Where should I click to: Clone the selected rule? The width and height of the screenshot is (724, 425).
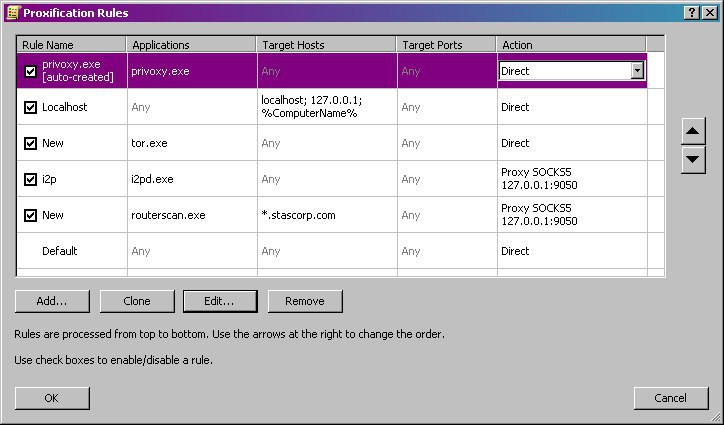coord(137,301)
